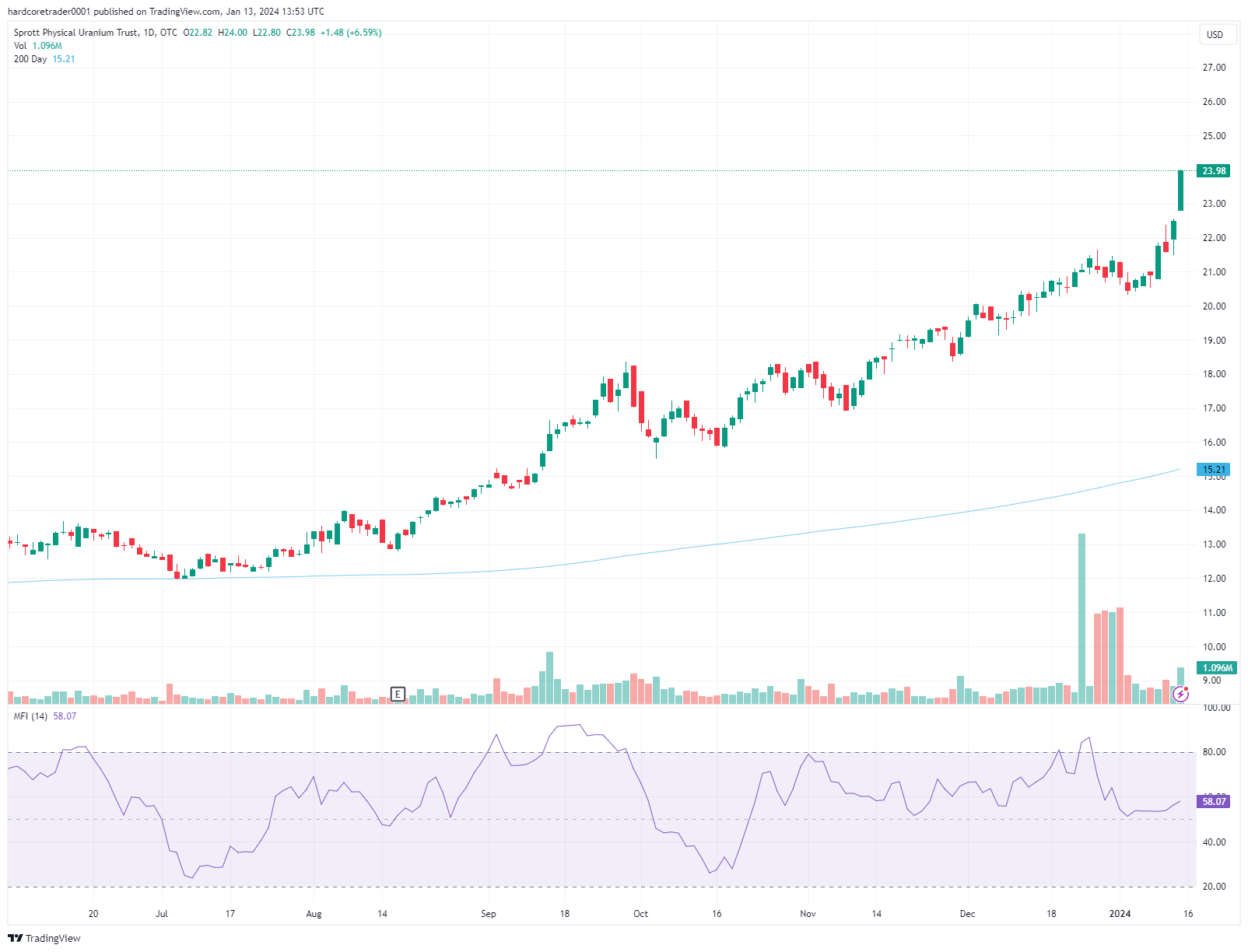Click 11.00 on the price axis
Screen dimensions: 1248x952
pyautogui.click(x=1214, y=613)
